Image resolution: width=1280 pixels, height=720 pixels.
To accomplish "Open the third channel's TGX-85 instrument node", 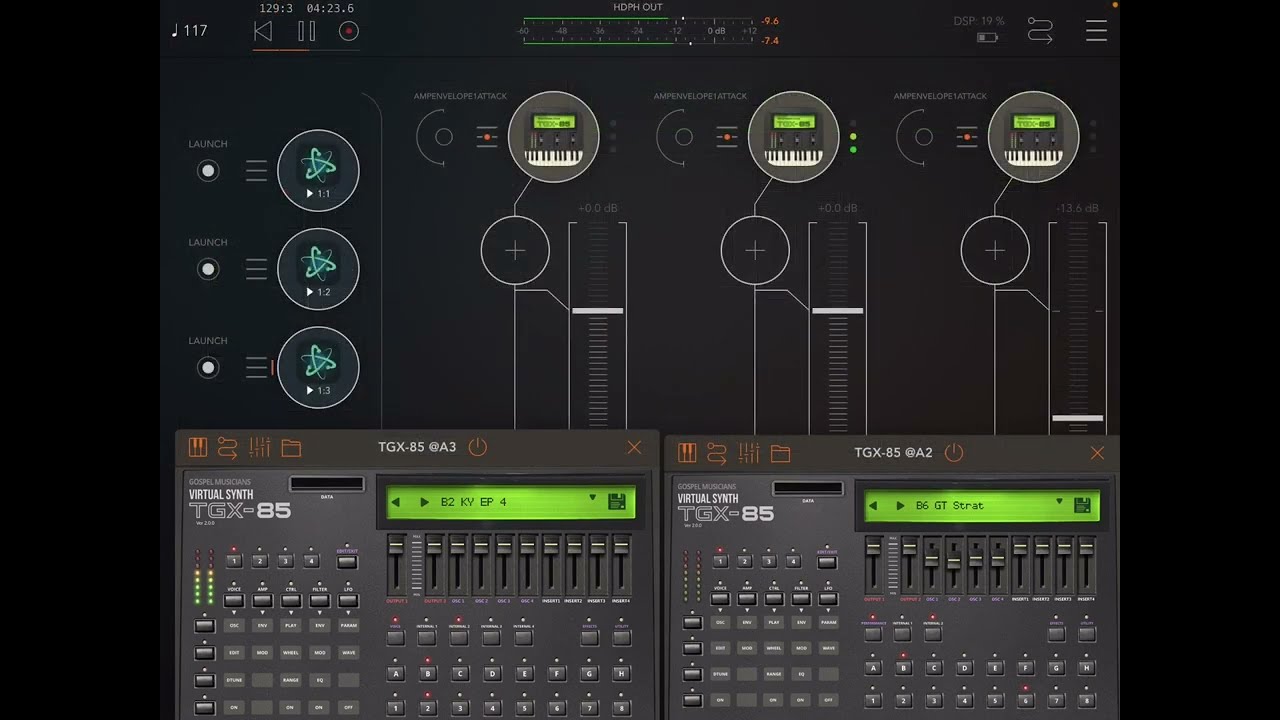I will (x=1034, y=136).
